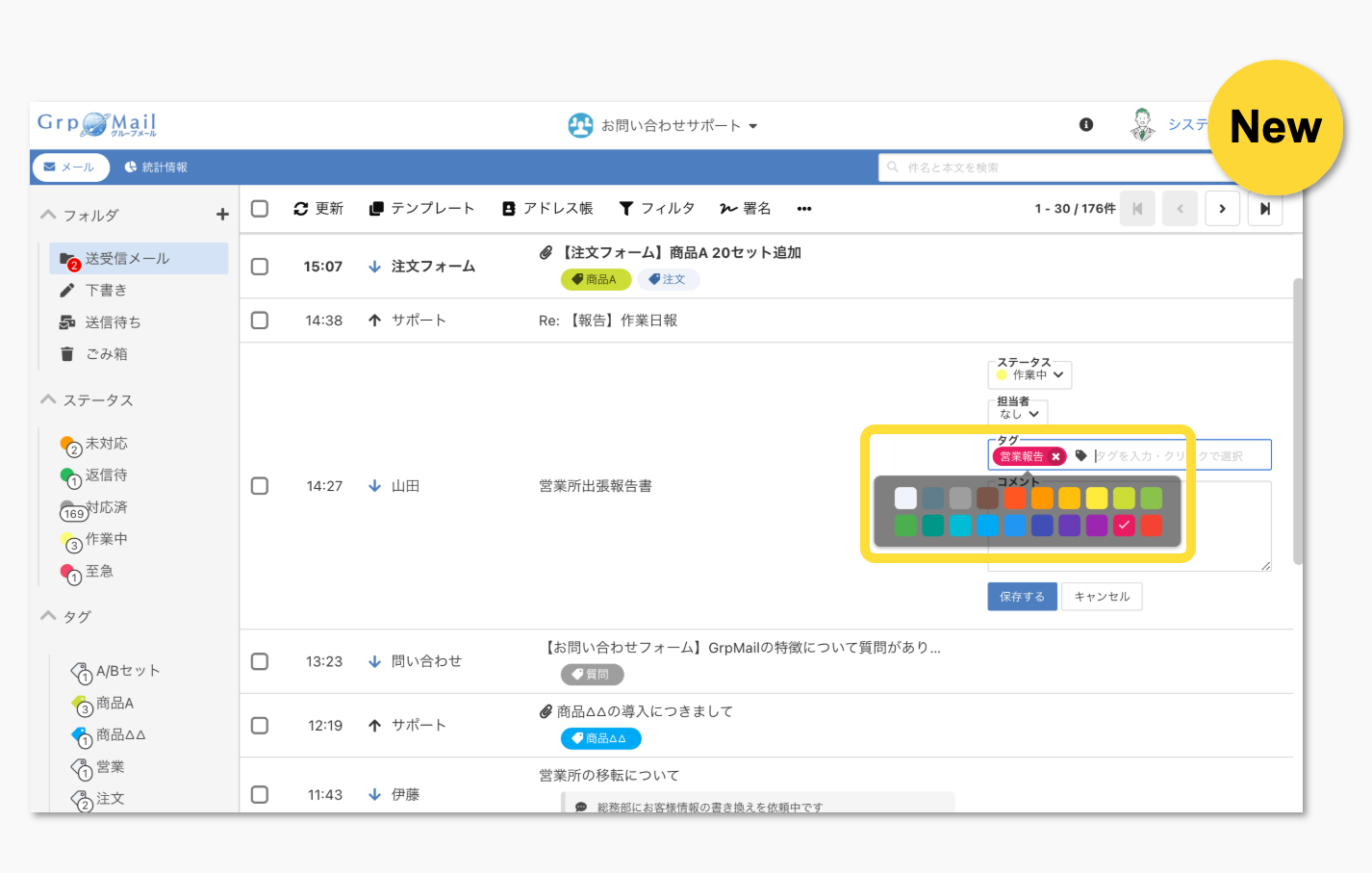1372x873 pixels.
Task: Tick the select-all checkbox in the toolbar
Action: click(x=260, y=209)
